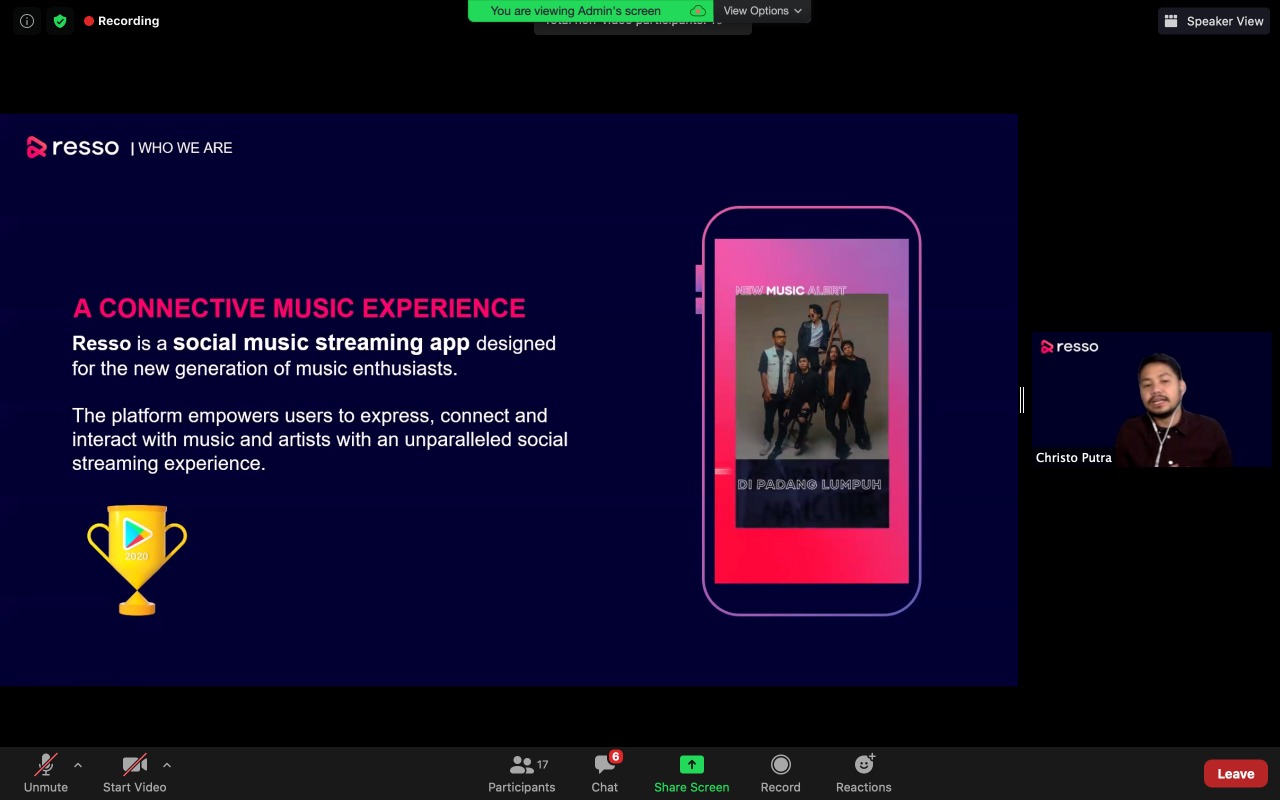
Task: Click the Resso logo on the shared slide
Action: coord(73,148)
